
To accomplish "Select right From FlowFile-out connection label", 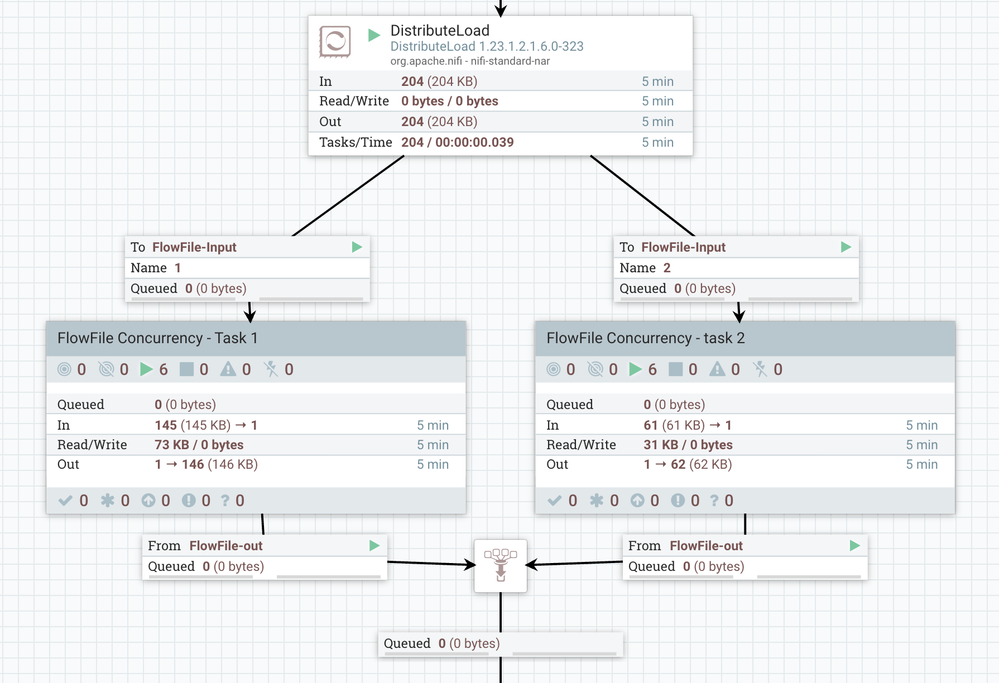I will (745, 556).
